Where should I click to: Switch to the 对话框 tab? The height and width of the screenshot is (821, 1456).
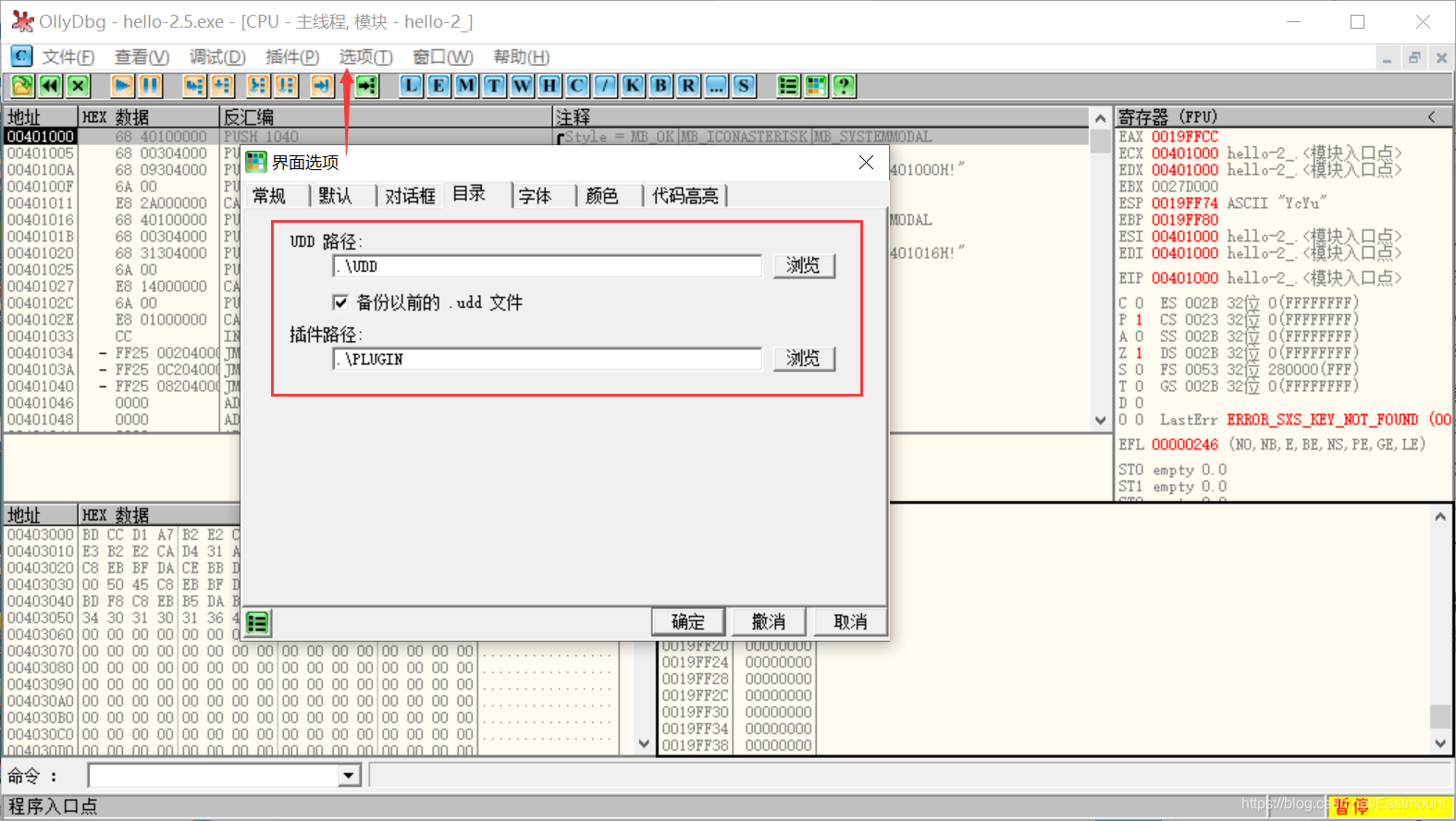coord(410,196)
